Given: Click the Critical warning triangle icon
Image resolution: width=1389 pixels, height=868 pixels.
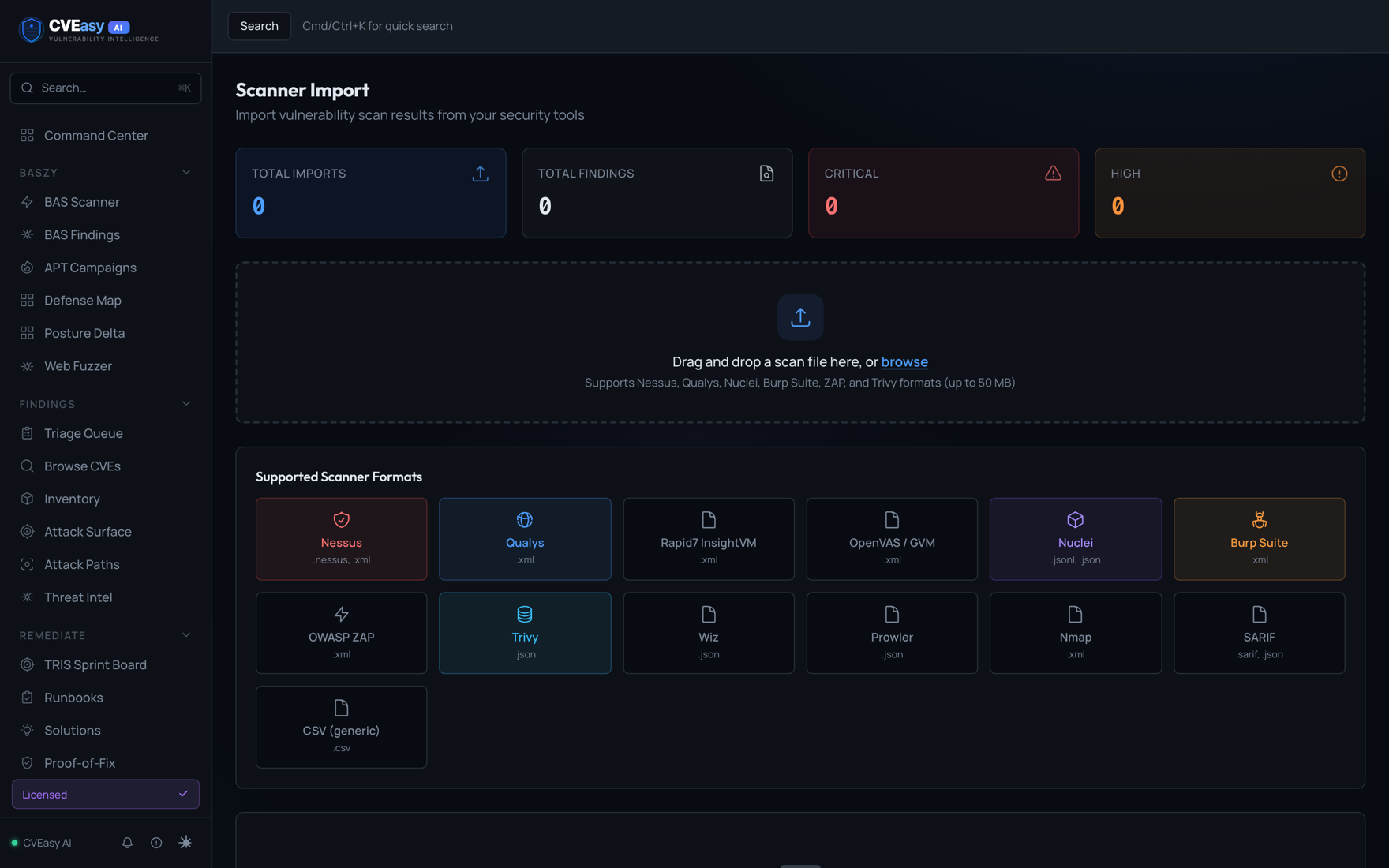Looking at the screenshot, I should [x=1053, y=174].
